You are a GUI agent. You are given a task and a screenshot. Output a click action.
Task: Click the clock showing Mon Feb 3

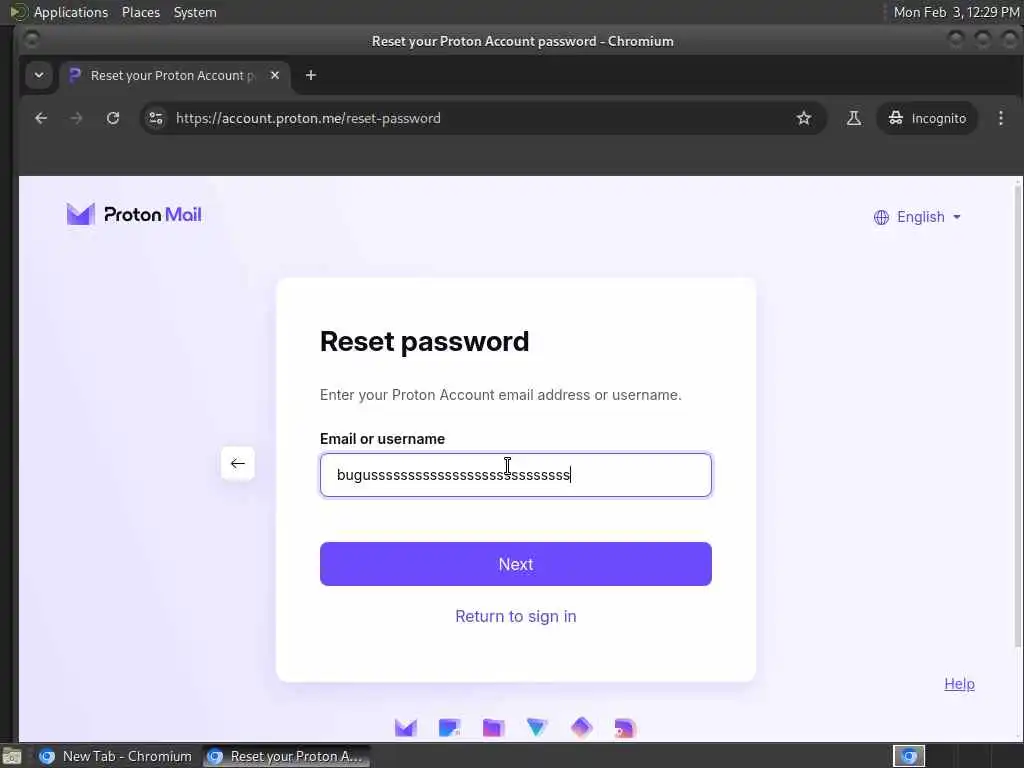pos(956,12)
